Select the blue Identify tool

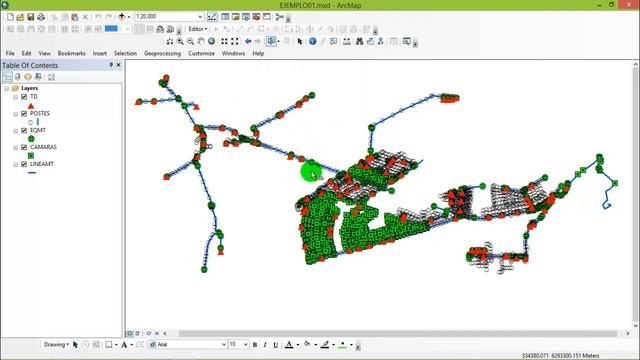pyautogui.click(x=313, y=41)
